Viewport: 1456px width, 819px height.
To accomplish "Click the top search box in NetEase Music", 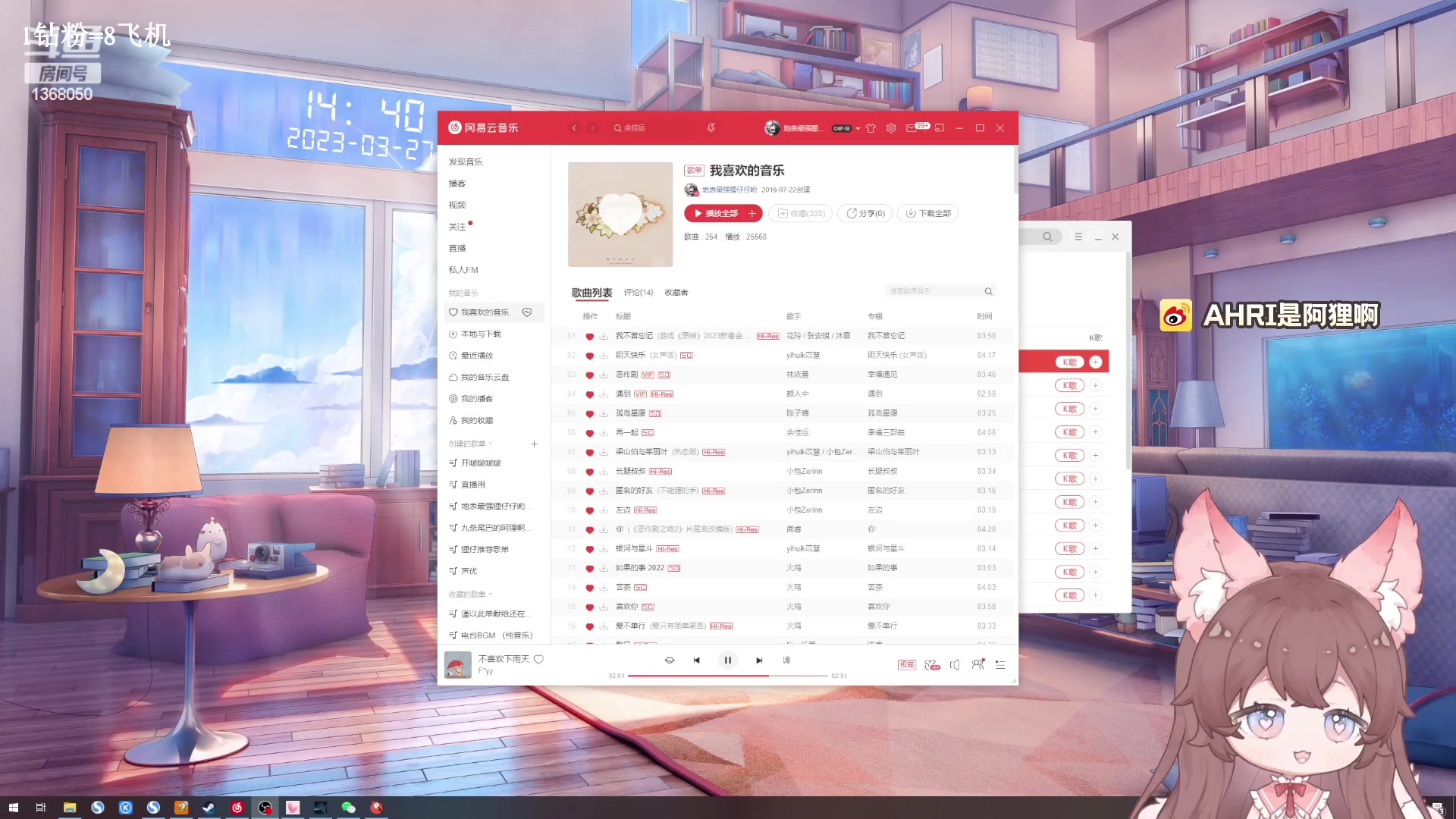I will (x=654, y=128).
